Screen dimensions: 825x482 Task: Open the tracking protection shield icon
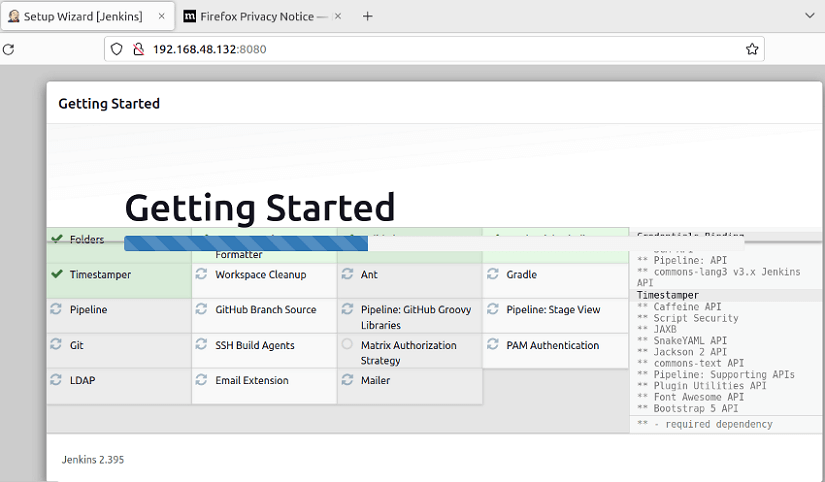tap(116, 49)
